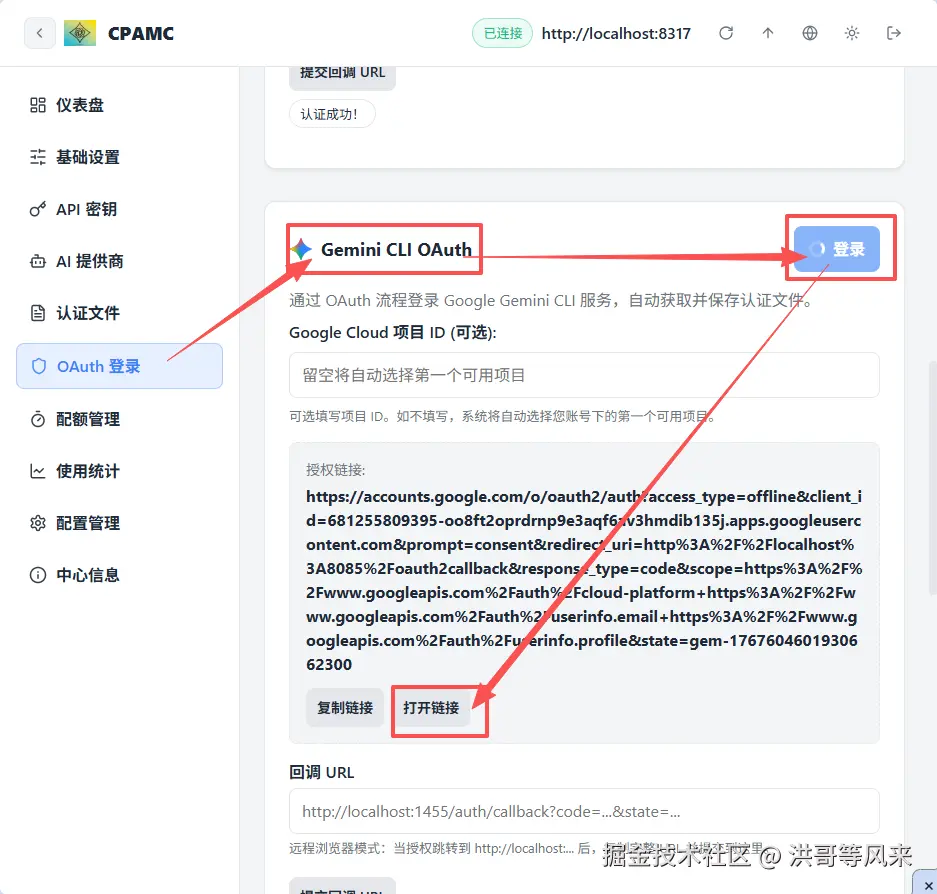
Task: Click the page refresh icon in toolbar
Action: pos(726,32)
